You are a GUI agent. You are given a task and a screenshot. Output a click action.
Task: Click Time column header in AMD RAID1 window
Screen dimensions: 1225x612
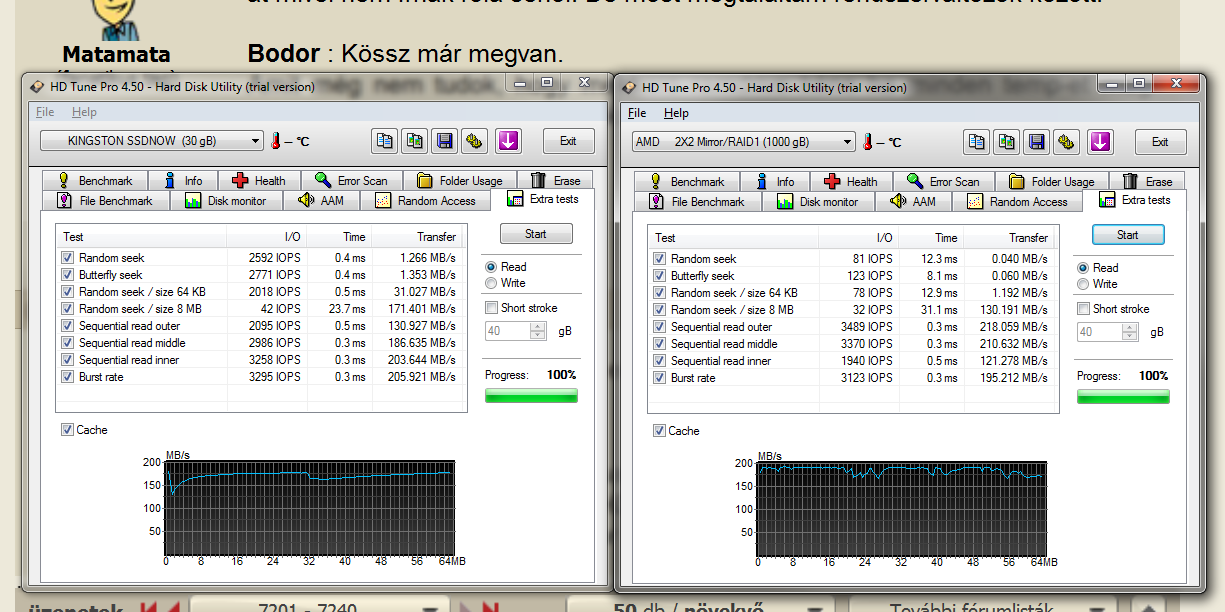(932, 238)
